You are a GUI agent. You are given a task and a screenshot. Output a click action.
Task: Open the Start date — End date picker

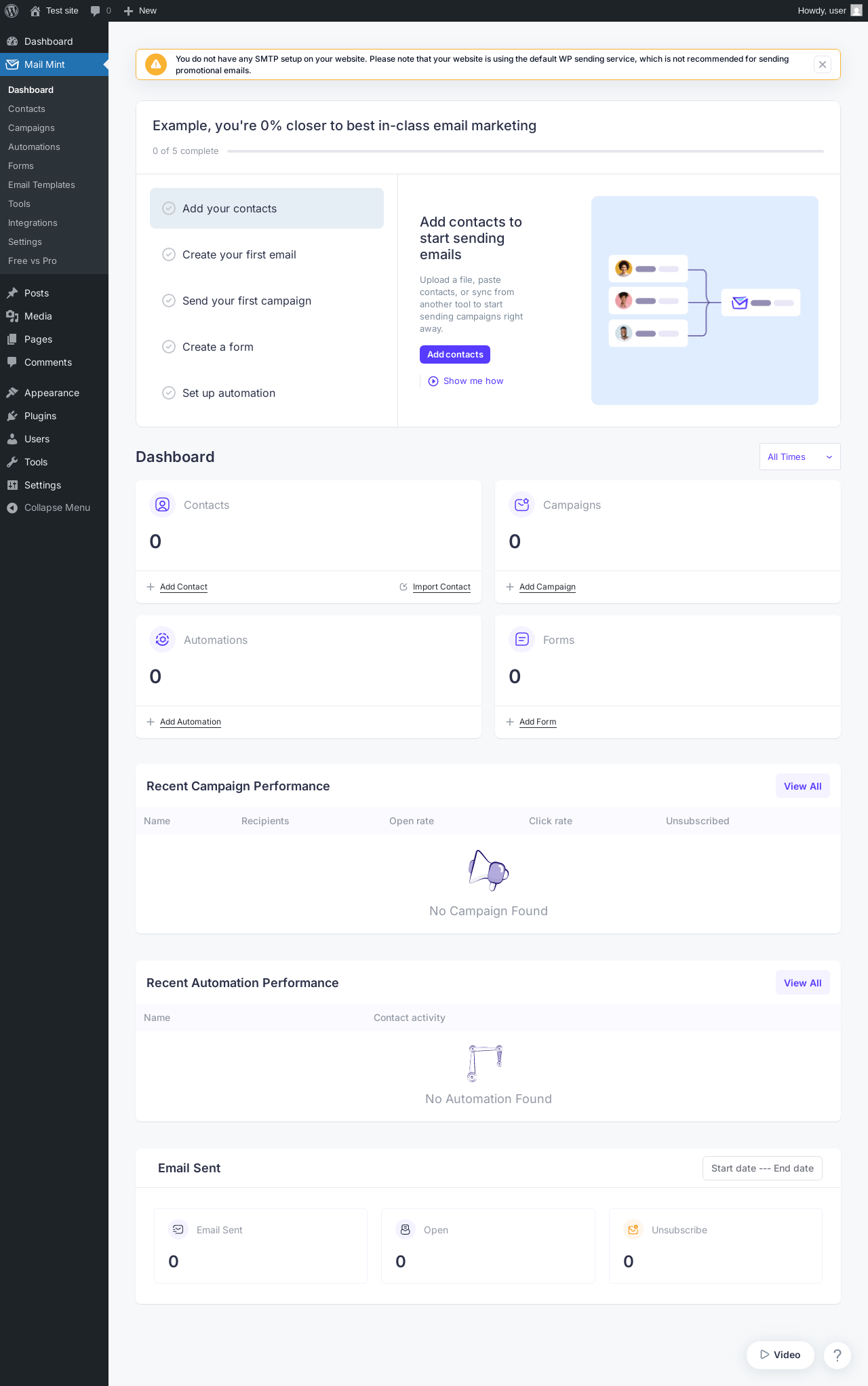click(762, 1168)
